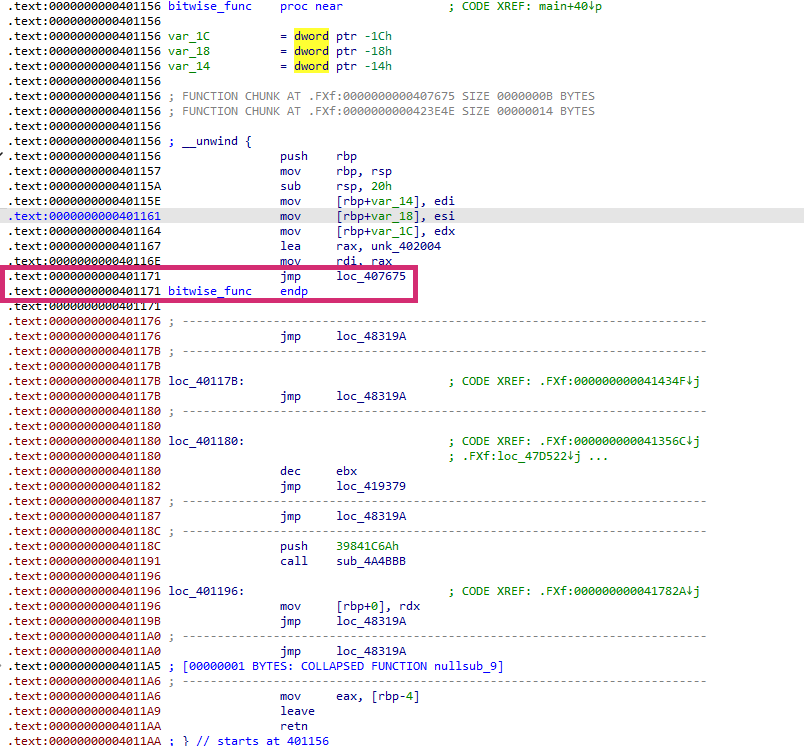Click the __unwind comment line
The height and width of the screenshot is (746, 804).
[210, 142]
